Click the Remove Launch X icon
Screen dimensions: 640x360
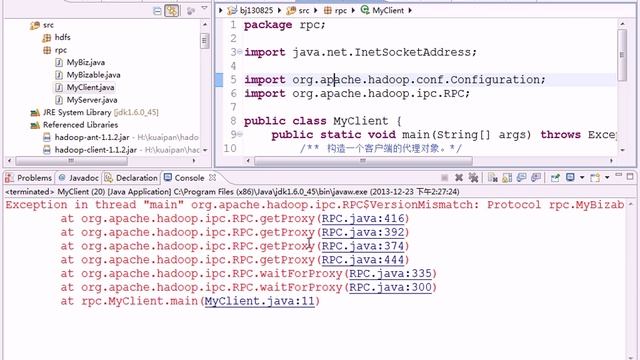(459, 178)
